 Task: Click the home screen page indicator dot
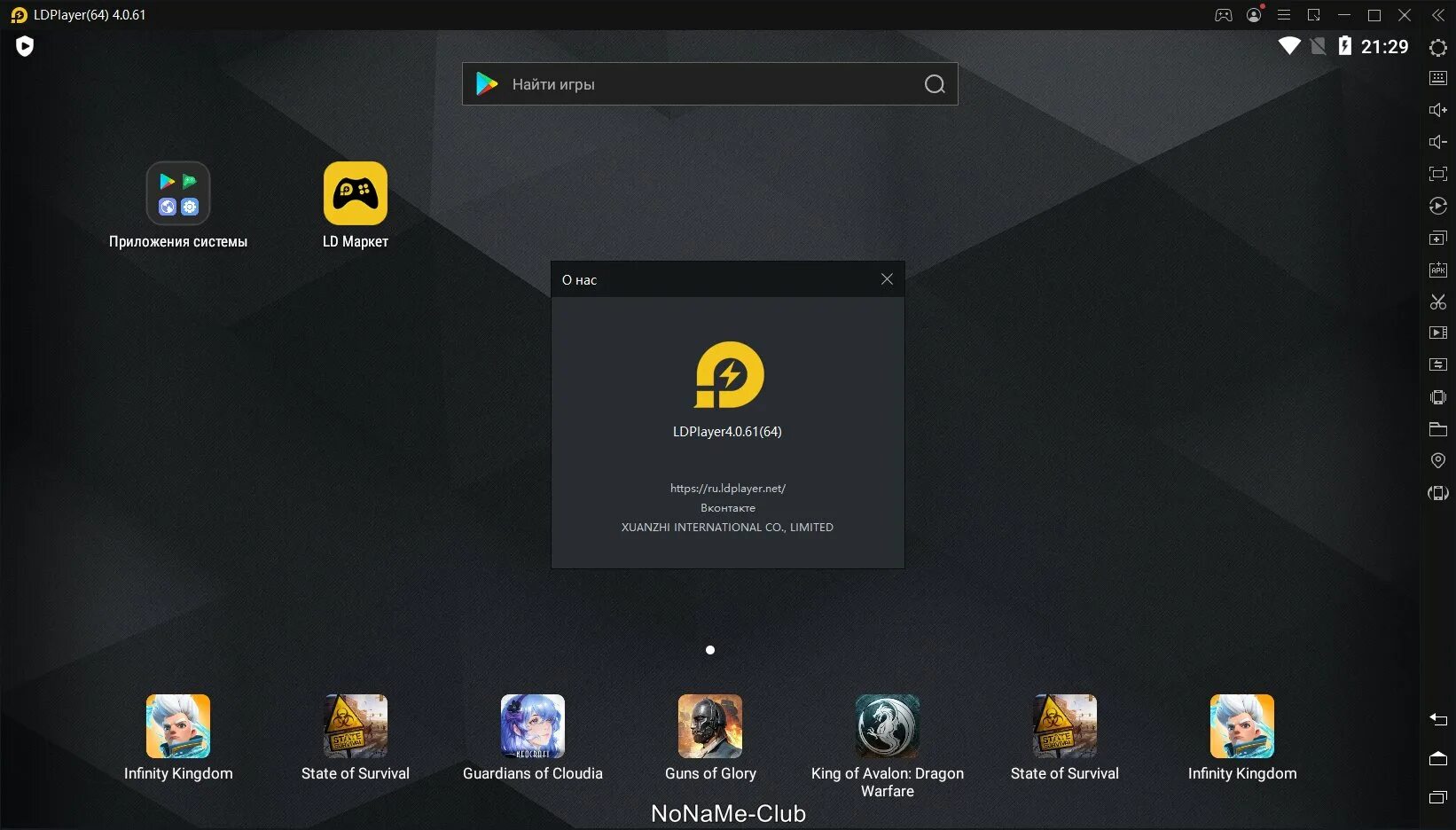pos(710,650)
